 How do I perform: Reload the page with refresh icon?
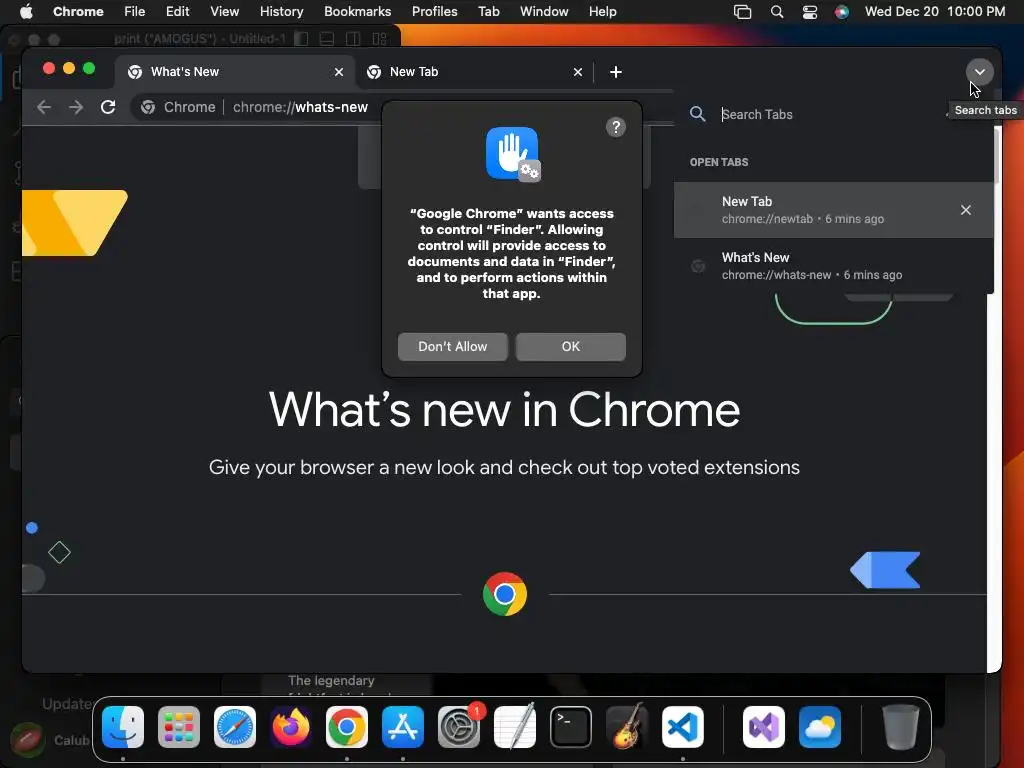coord(108,107)
